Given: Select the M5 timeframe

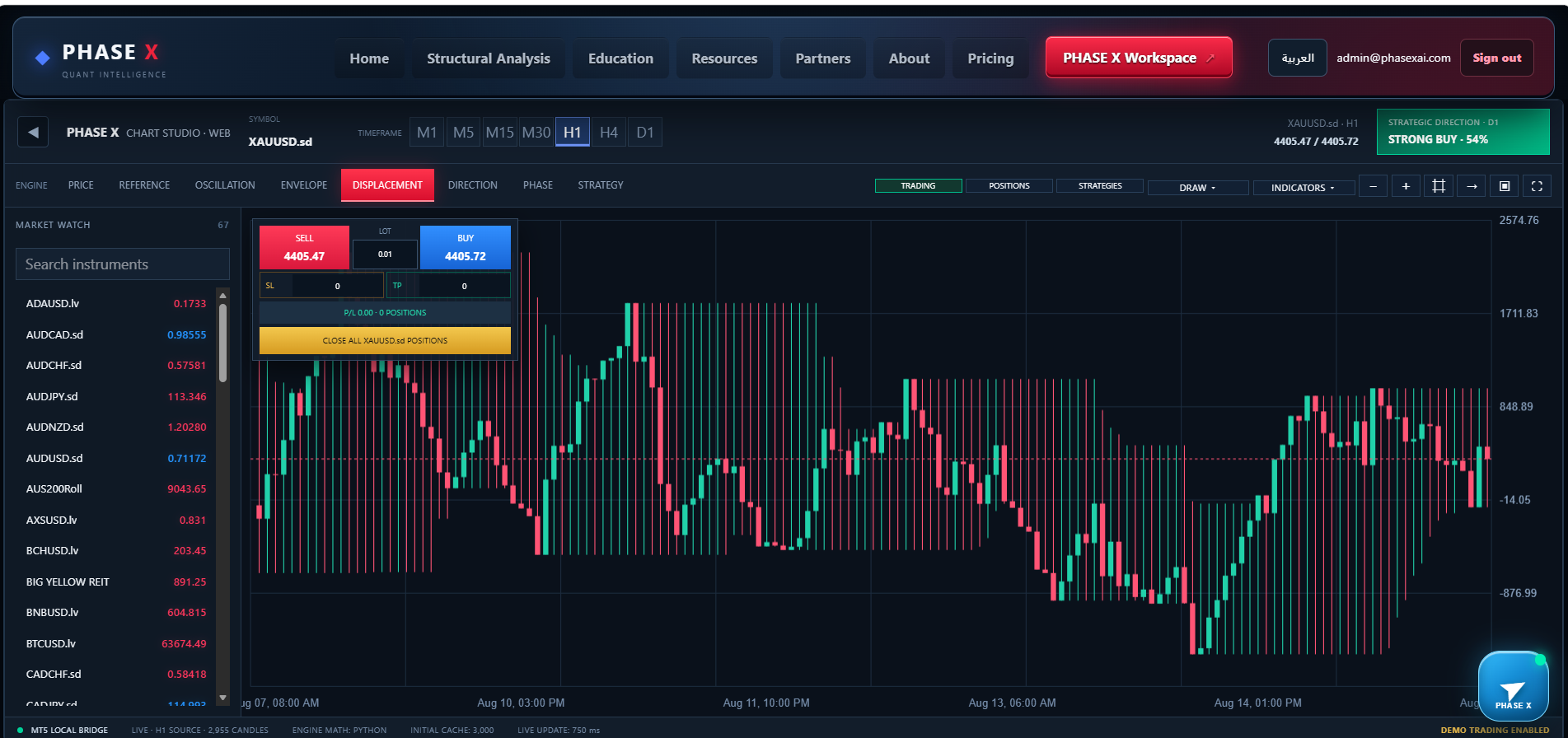Looking at the screenshot, I should [463, 133].
